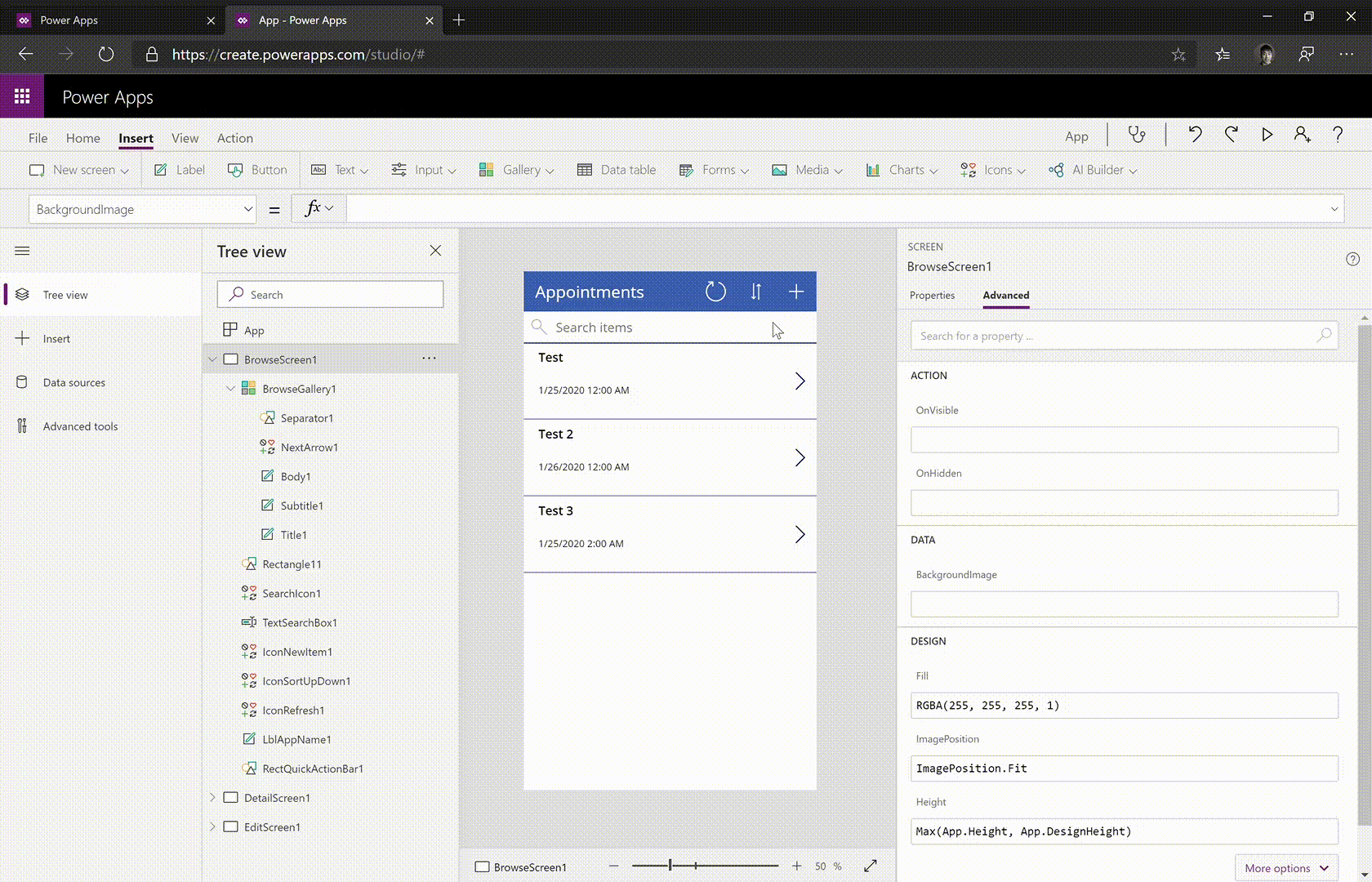Open the Input dropdown
1372x882 pixels.
[424, 170]
